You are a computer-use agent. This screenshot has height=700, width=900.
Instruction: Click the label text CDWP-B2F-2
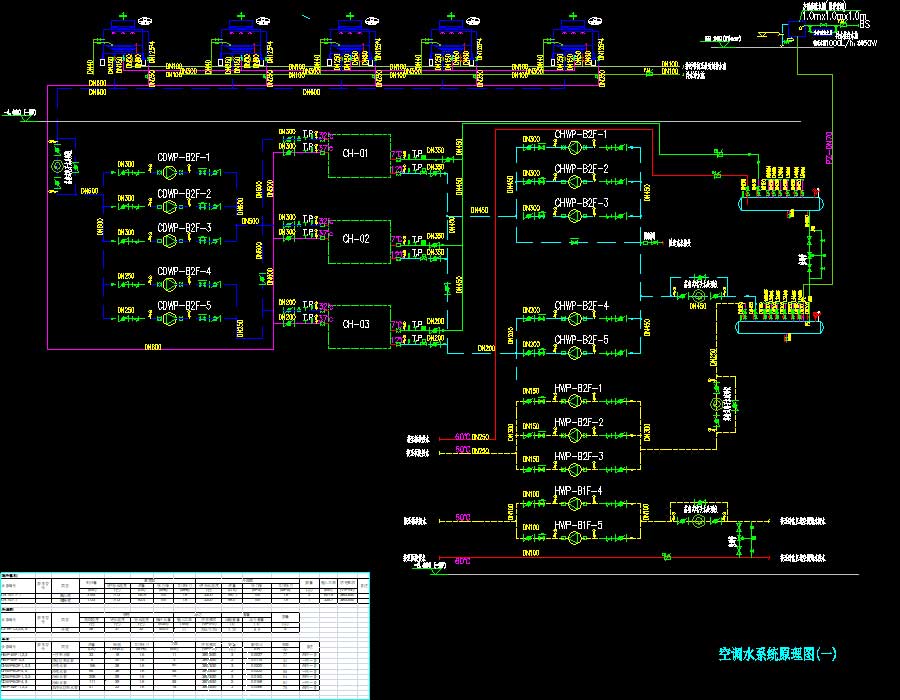(184, 194)
